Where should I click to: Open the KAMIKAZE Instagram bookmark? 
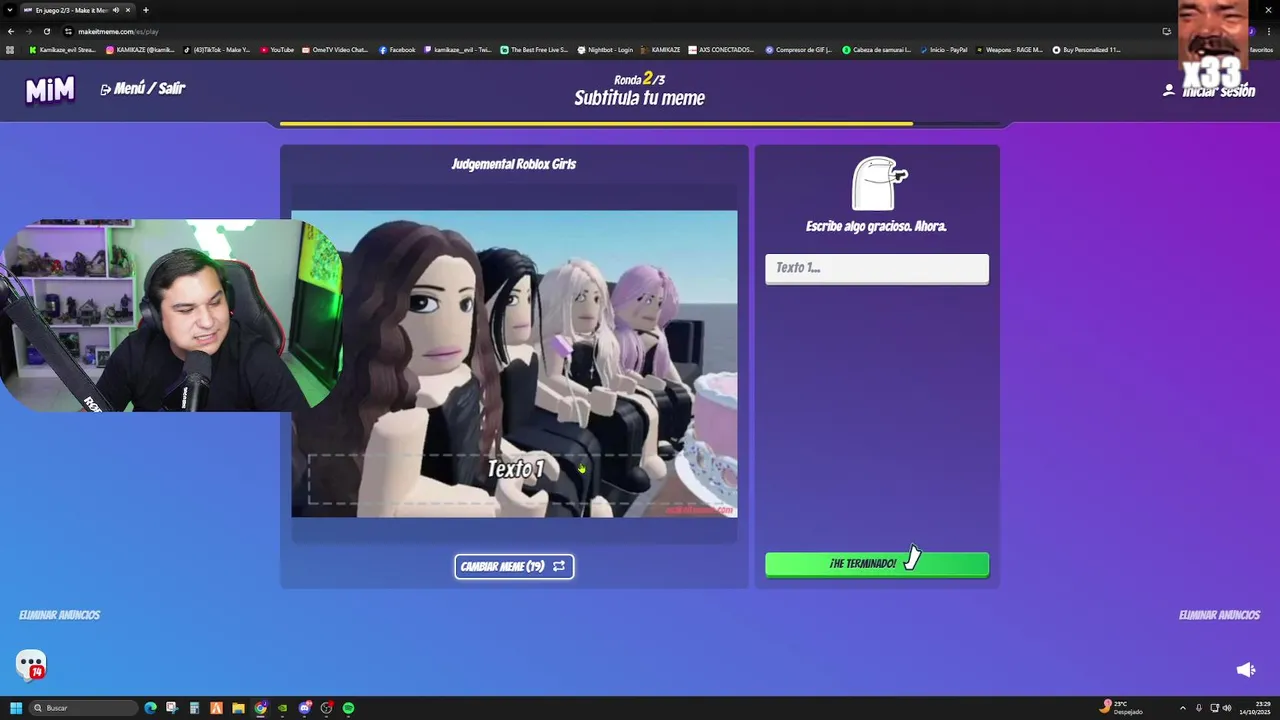pos(140,49)
